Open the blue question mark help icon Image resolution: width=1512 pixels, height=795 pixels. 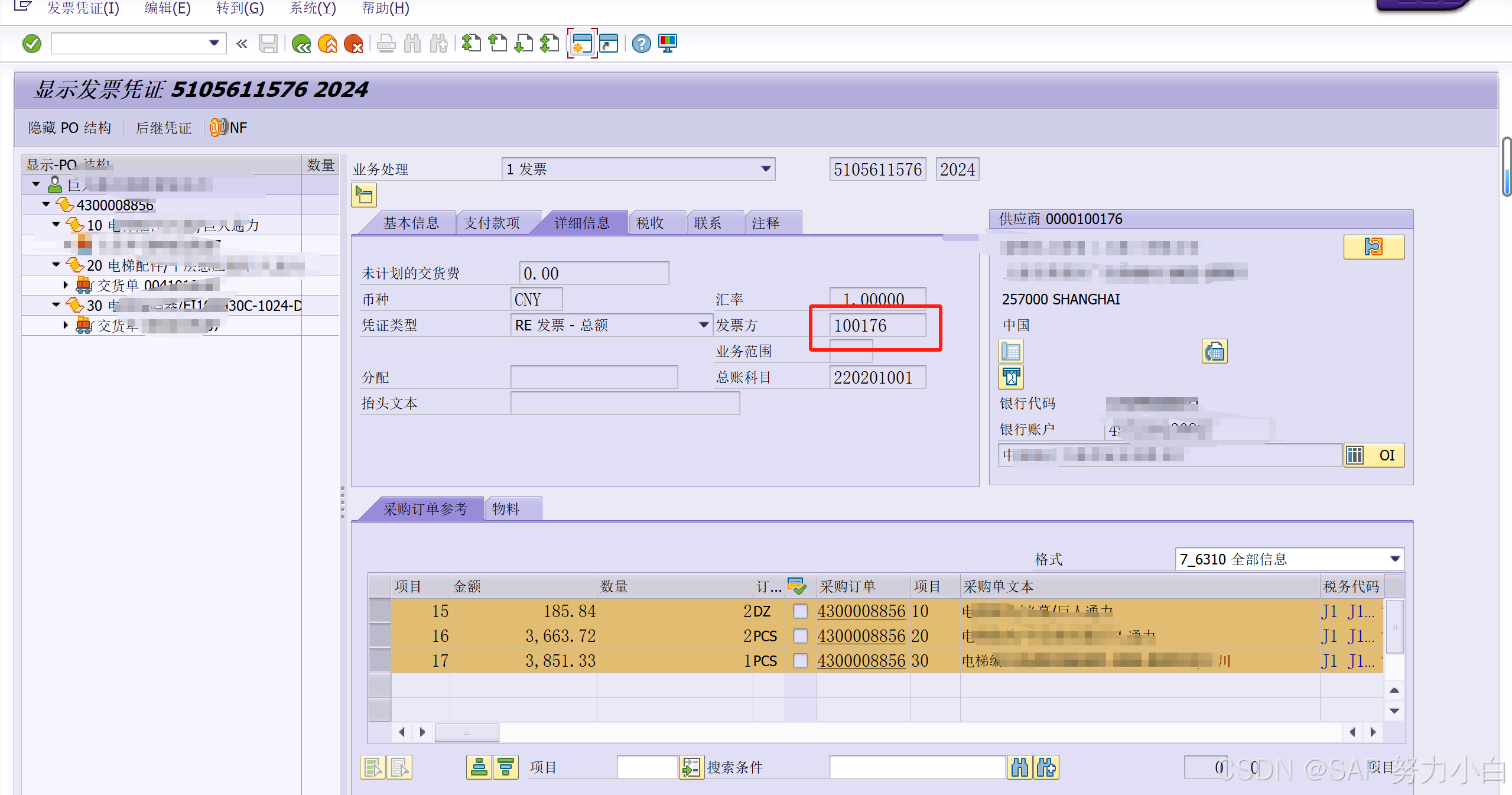tap(641, 44)
